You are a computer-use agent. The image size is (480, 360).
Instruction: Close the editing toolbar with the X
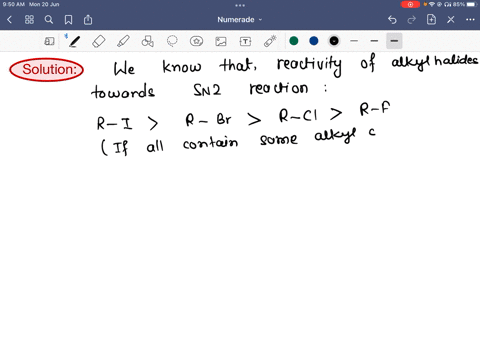[x=451, y=20]
